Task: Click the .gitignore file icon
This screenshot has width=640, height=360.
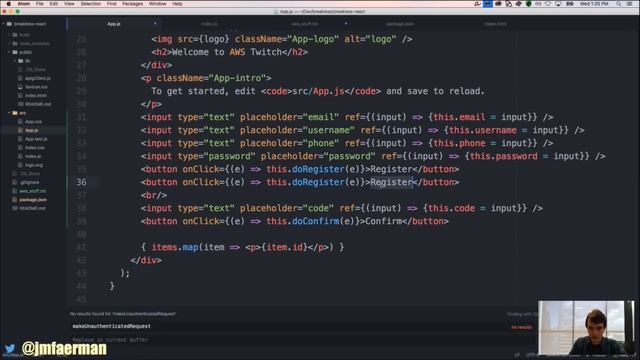Action: 15,182
